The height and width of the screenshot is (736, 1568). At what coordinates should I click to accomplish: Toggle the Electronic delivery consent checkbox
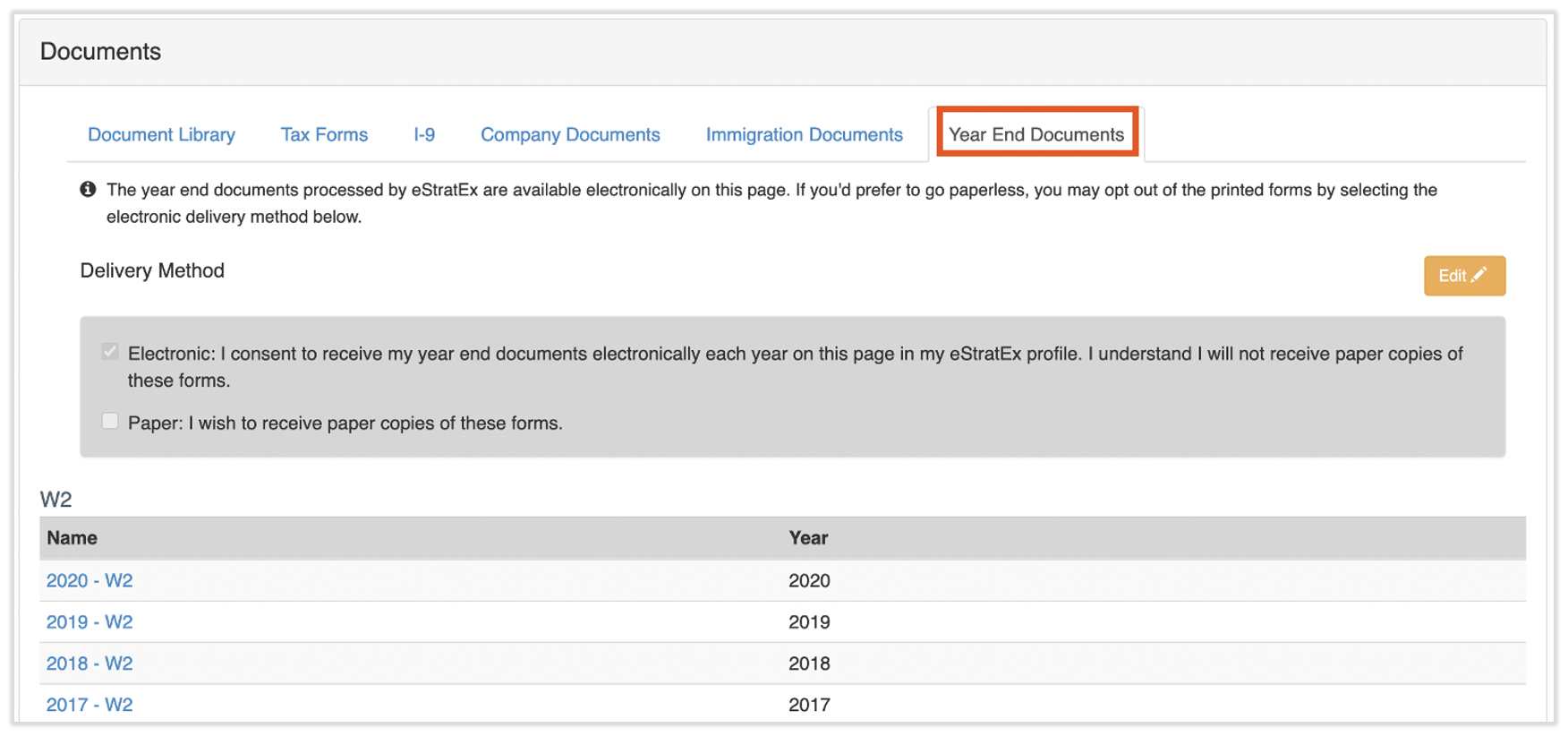point(110,352)
